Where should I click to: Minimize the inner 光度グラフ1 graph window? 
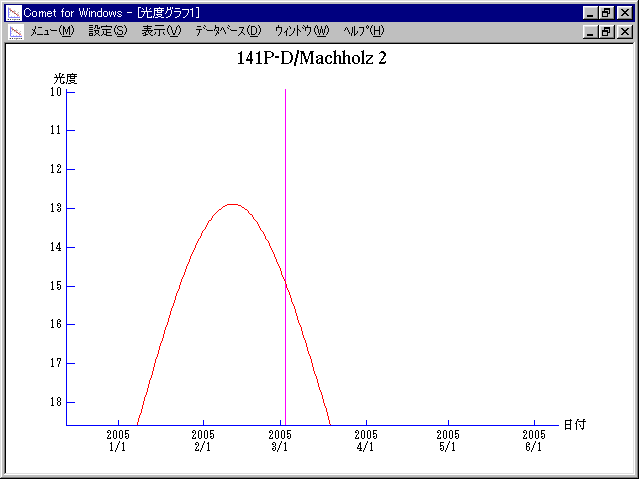590,31
